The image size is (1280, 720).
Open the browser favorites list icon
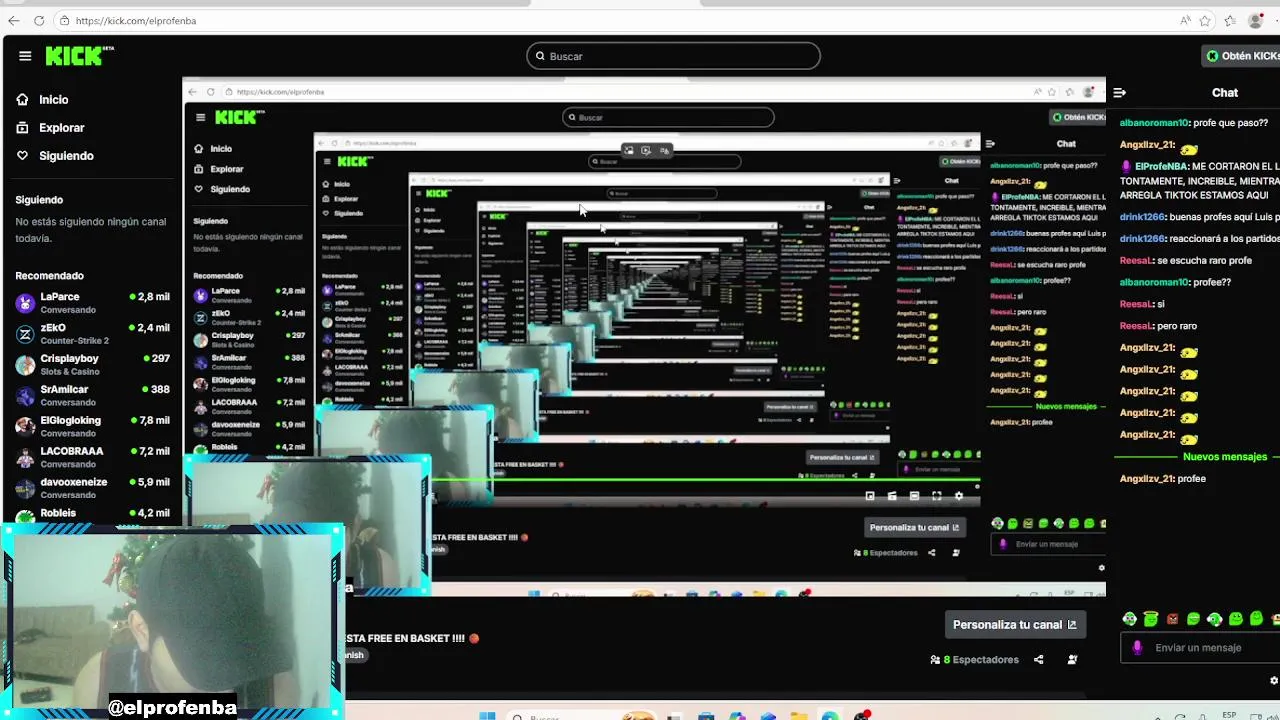(1230, 20)
